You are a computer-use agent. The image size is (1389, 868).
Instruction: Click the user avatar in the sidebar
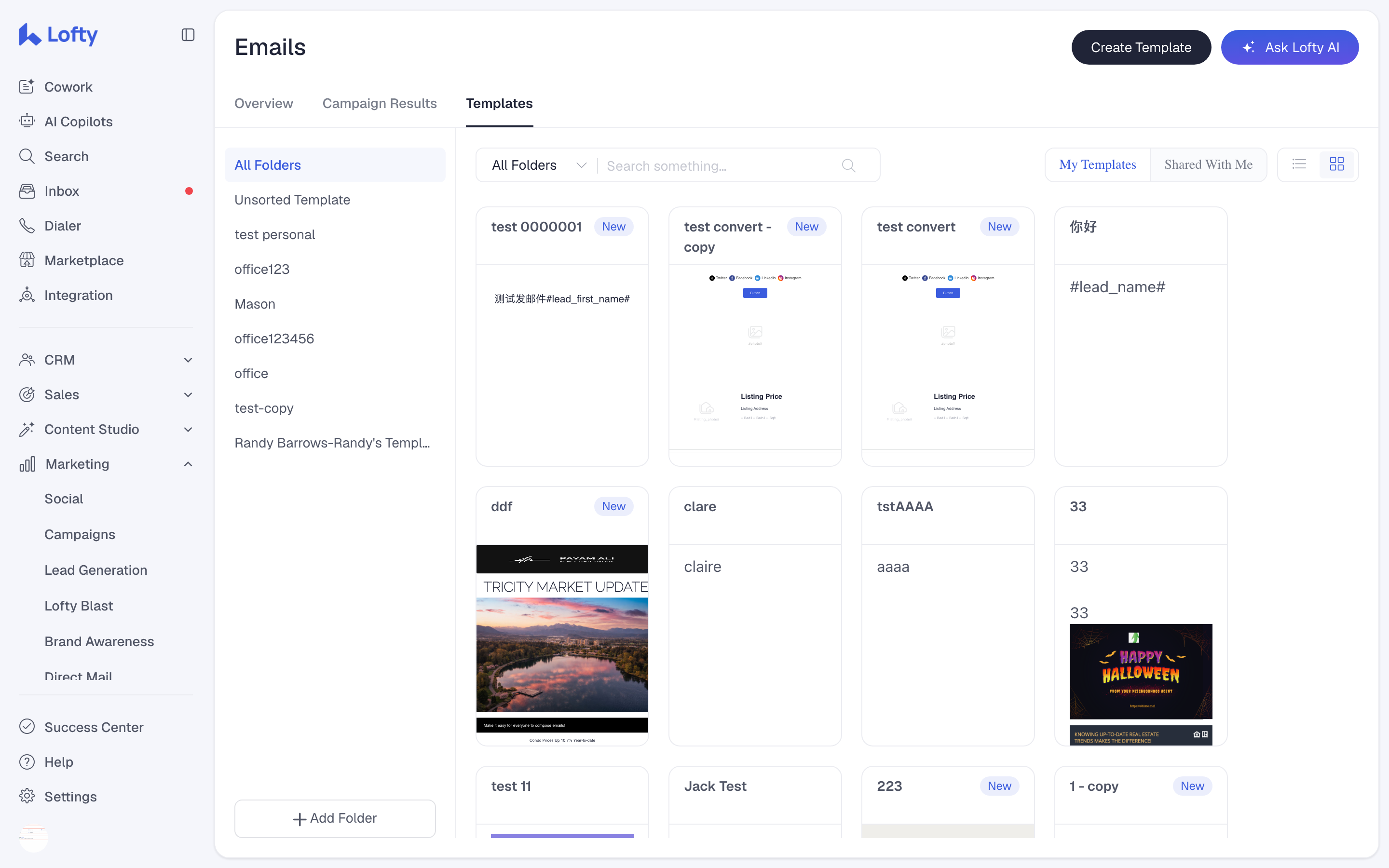click(33, 838)
